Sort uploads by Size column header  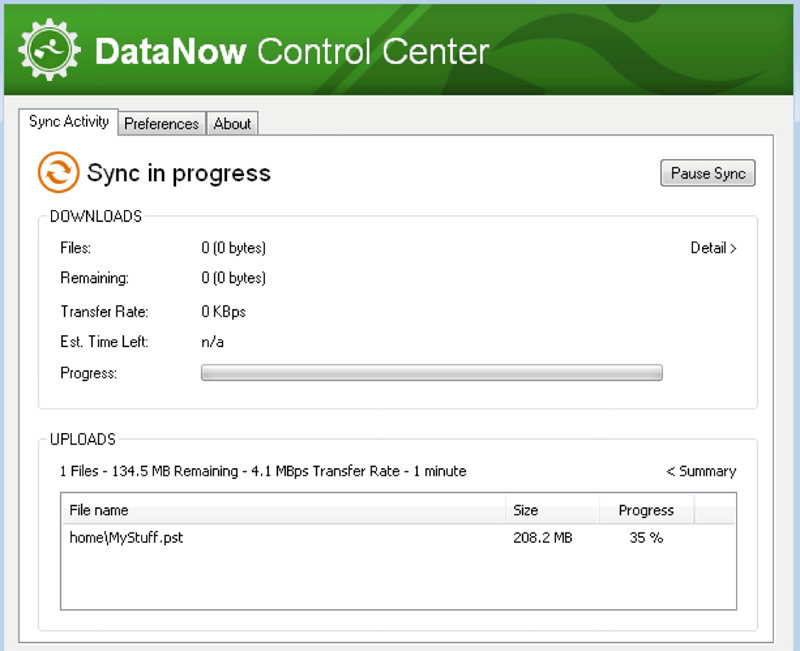[x=553, y=510]
